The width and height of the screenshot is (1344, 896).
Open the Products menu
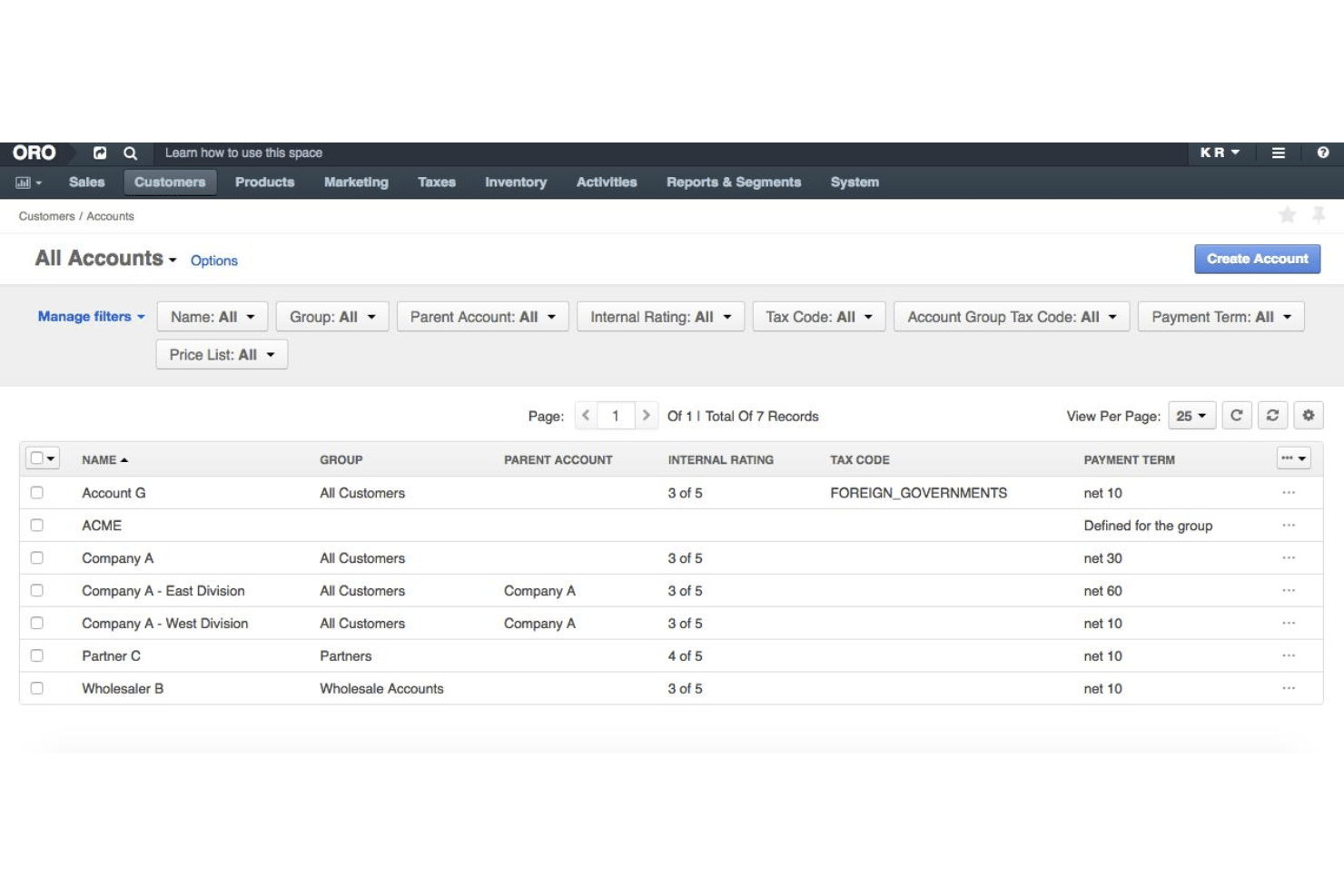[x=265, y=182]
